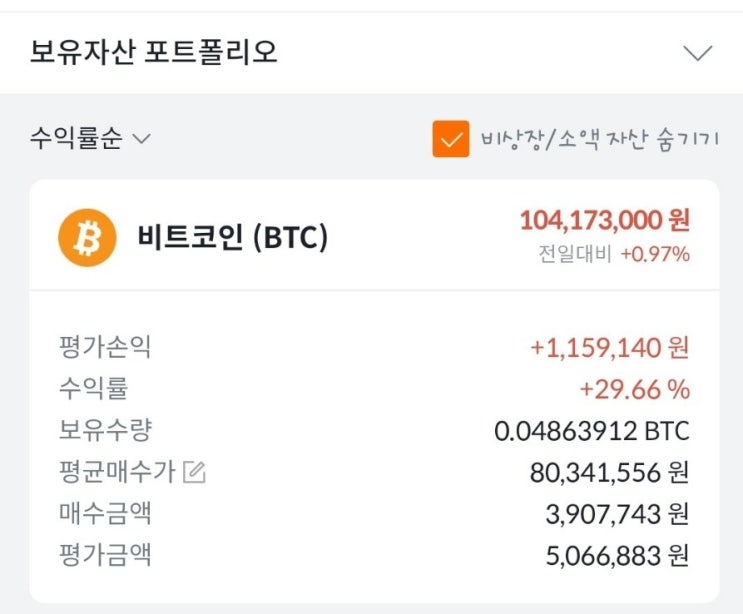Click the 매수금액 row label
743x614 pixels.
pyautogui.click(x=105, y=513)
